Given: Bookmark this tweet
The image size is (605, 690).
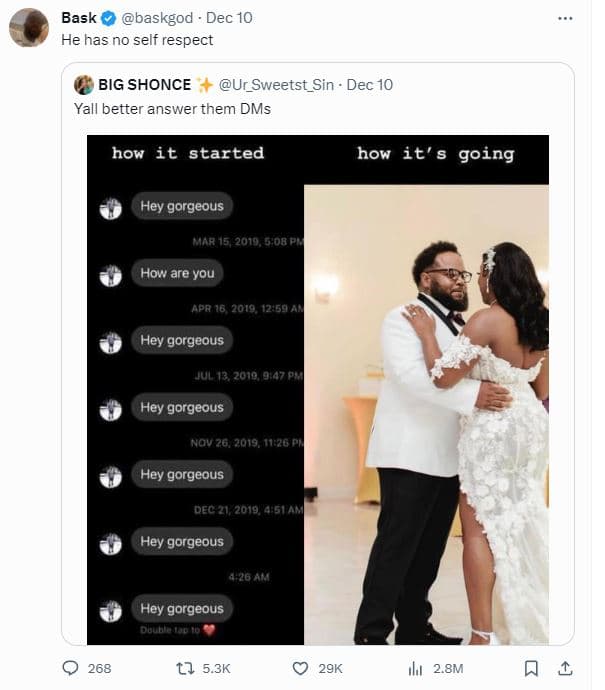Looking at the screenshot, I should [x=532, y=668].
